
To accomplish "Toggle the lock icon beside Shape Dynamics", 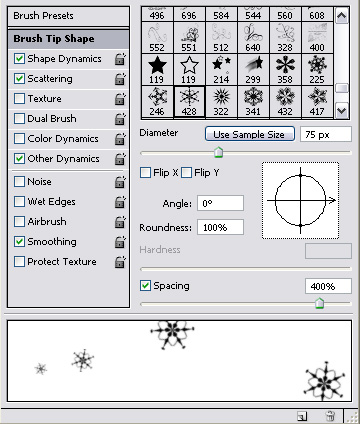I will [x=120, y=59].
